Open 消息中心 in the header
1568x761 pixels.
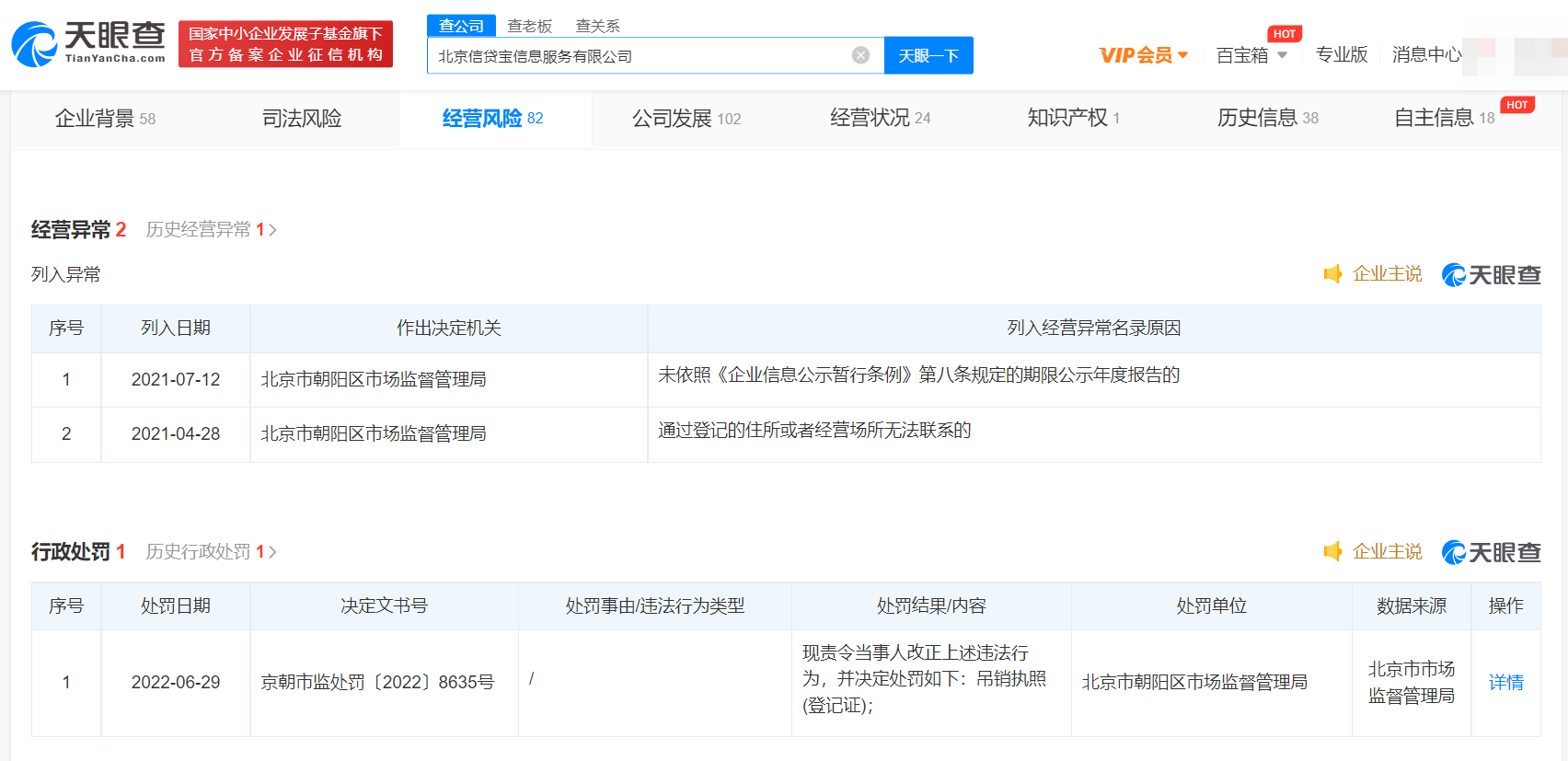click(1426, 54)
